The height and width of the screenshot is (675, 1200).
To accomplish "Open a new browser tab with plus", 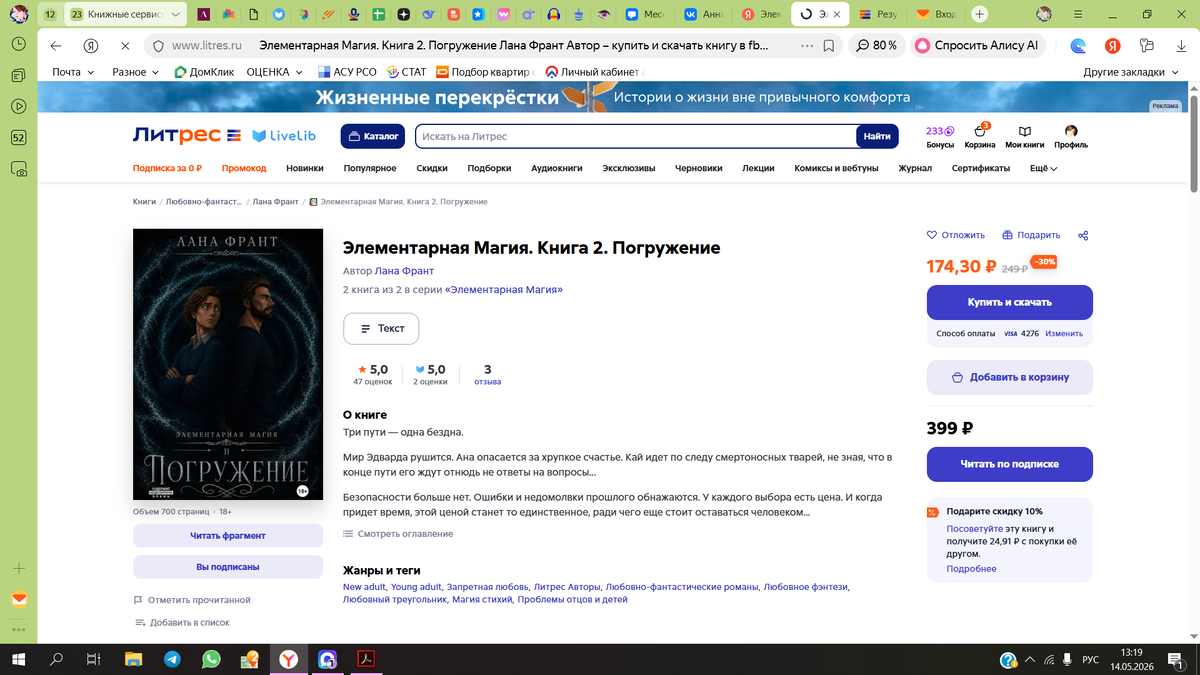I will click(980, 14).
